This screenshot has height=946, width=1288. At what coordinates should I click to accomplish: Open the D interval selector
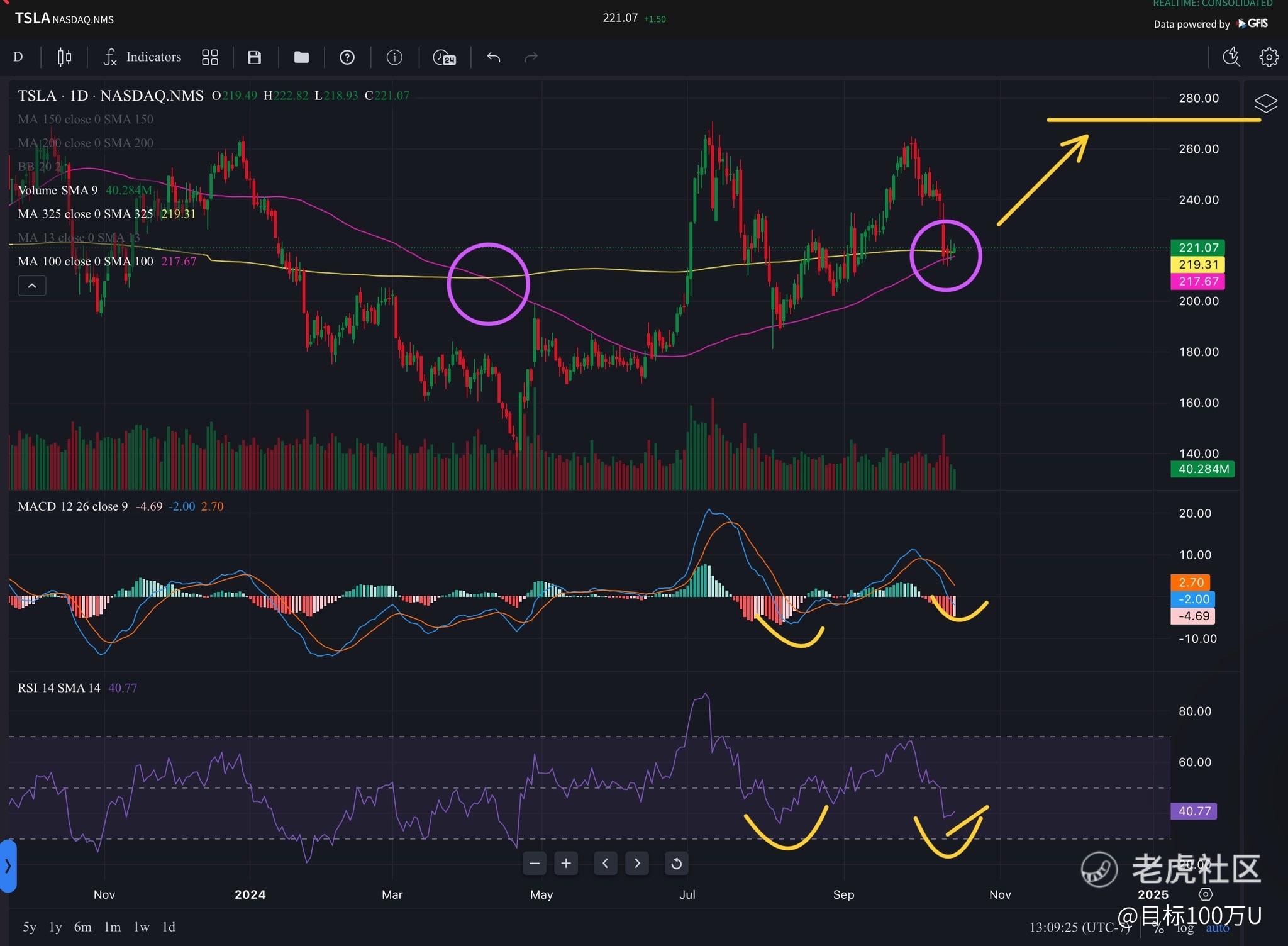[18, 57]
